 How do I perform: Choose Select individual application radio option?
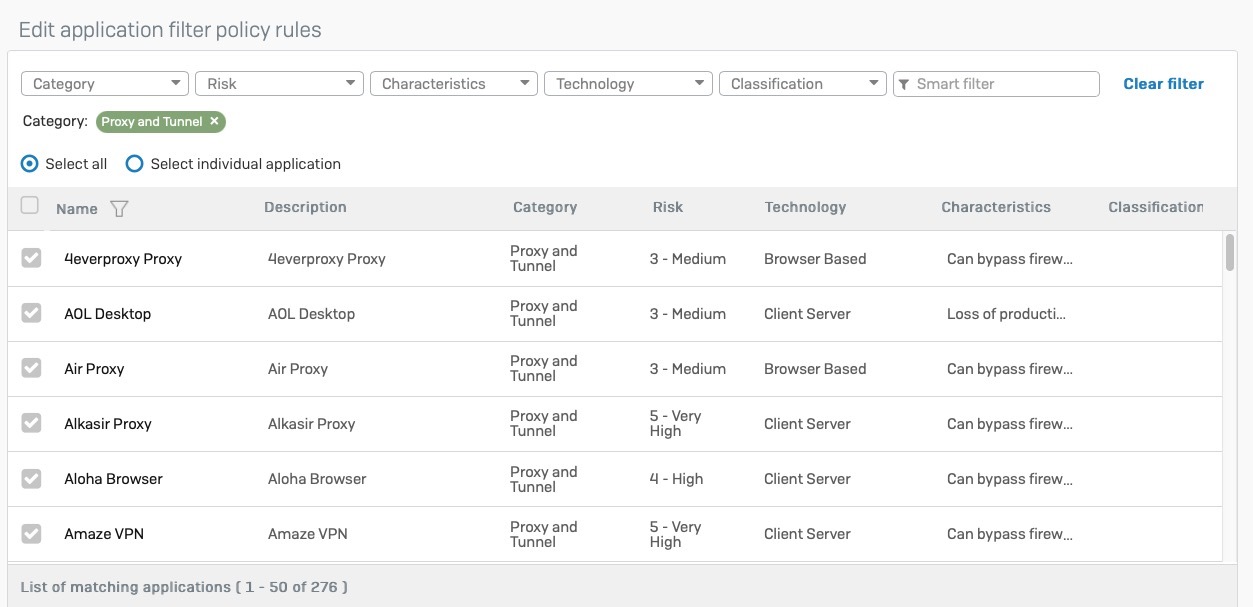(x=134, y=164)
